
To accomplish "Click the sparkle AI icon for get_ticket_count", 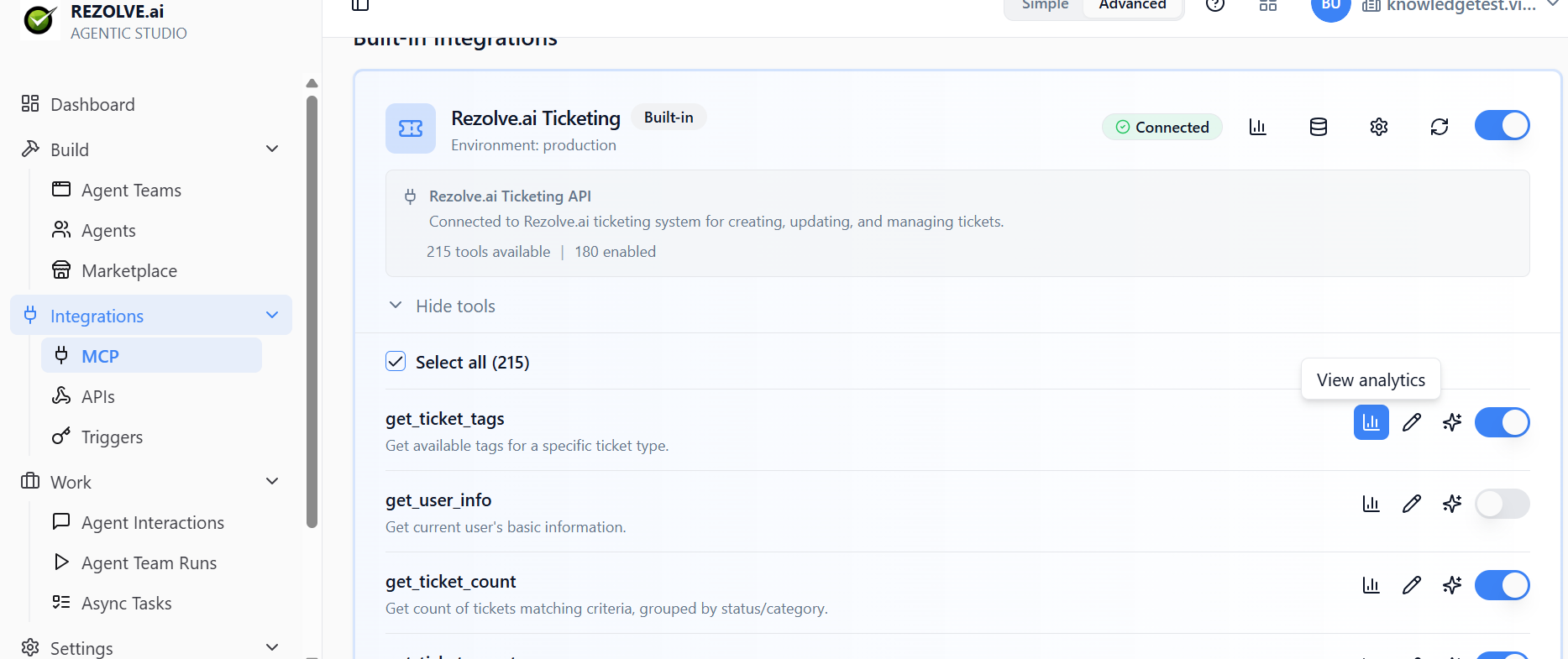I will [x=1452, y=585].
